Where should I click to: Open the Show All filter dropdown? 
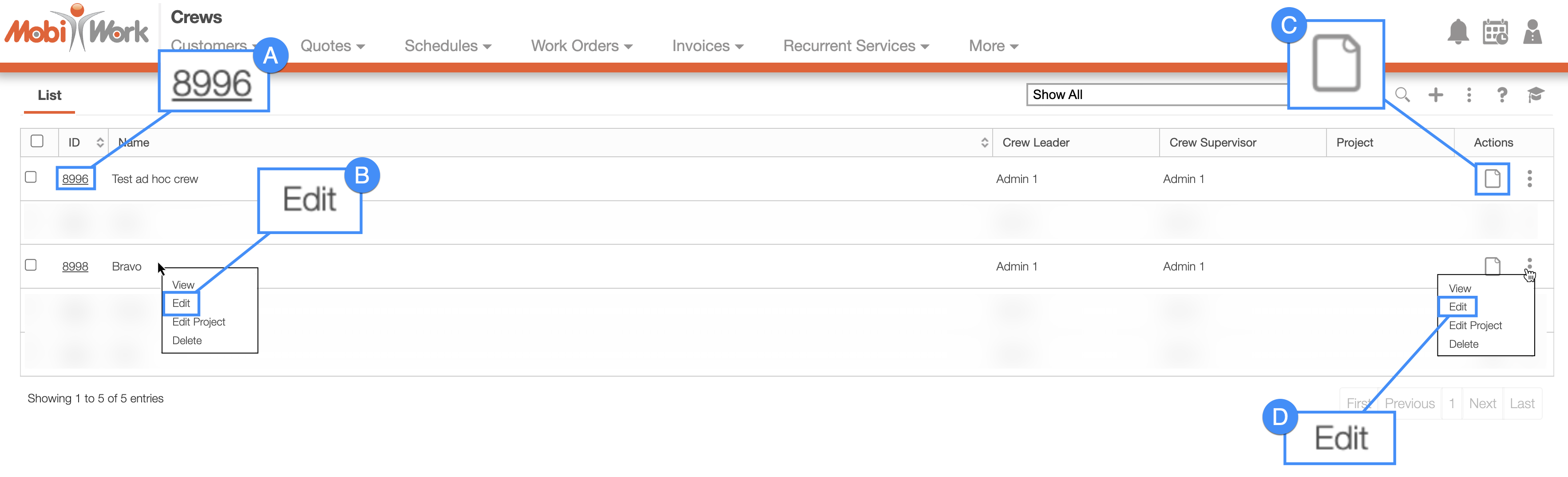[1156, 95]
